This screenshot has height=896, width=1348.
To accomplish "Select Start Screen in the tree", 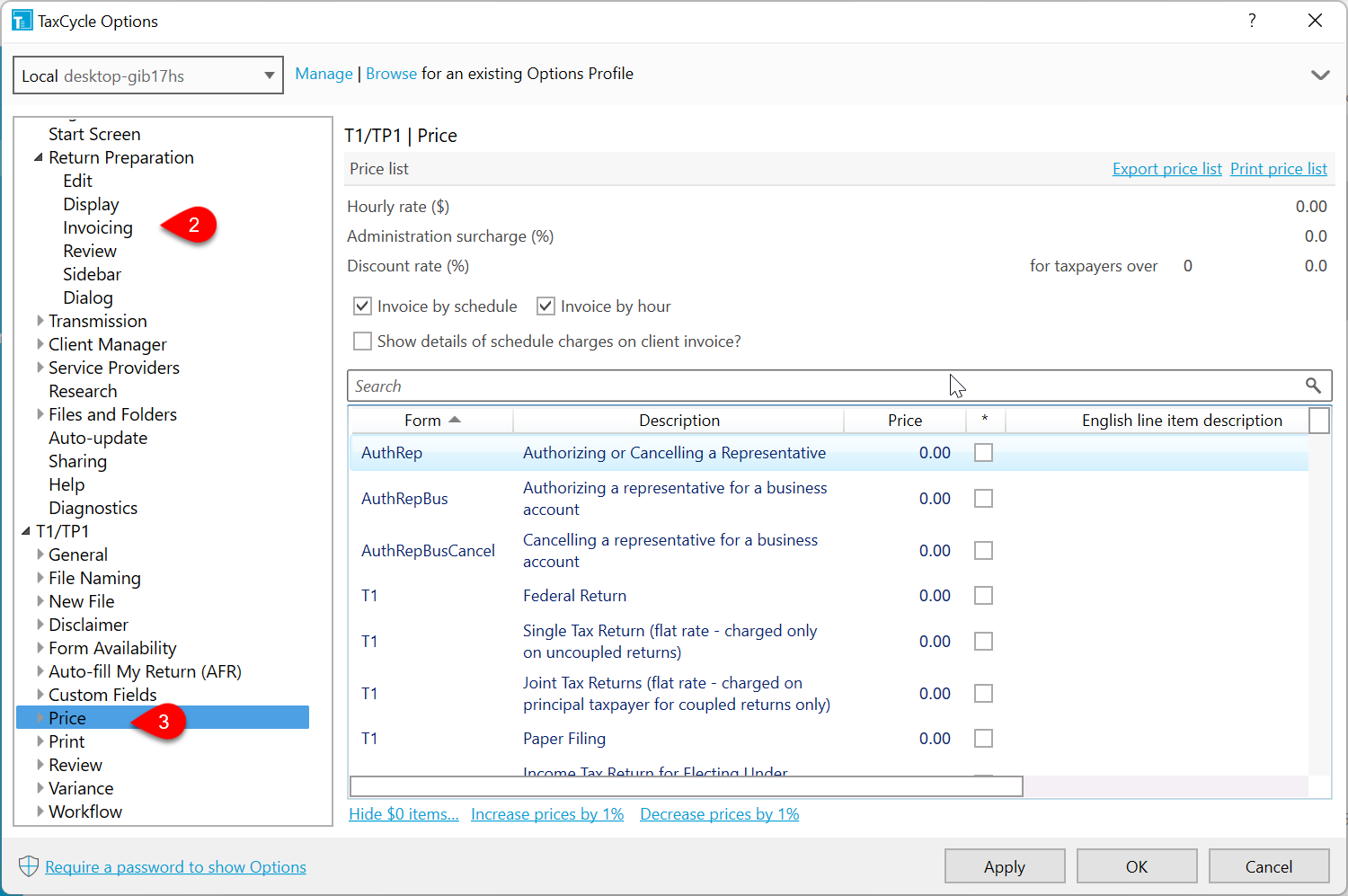I will point(94,134).
